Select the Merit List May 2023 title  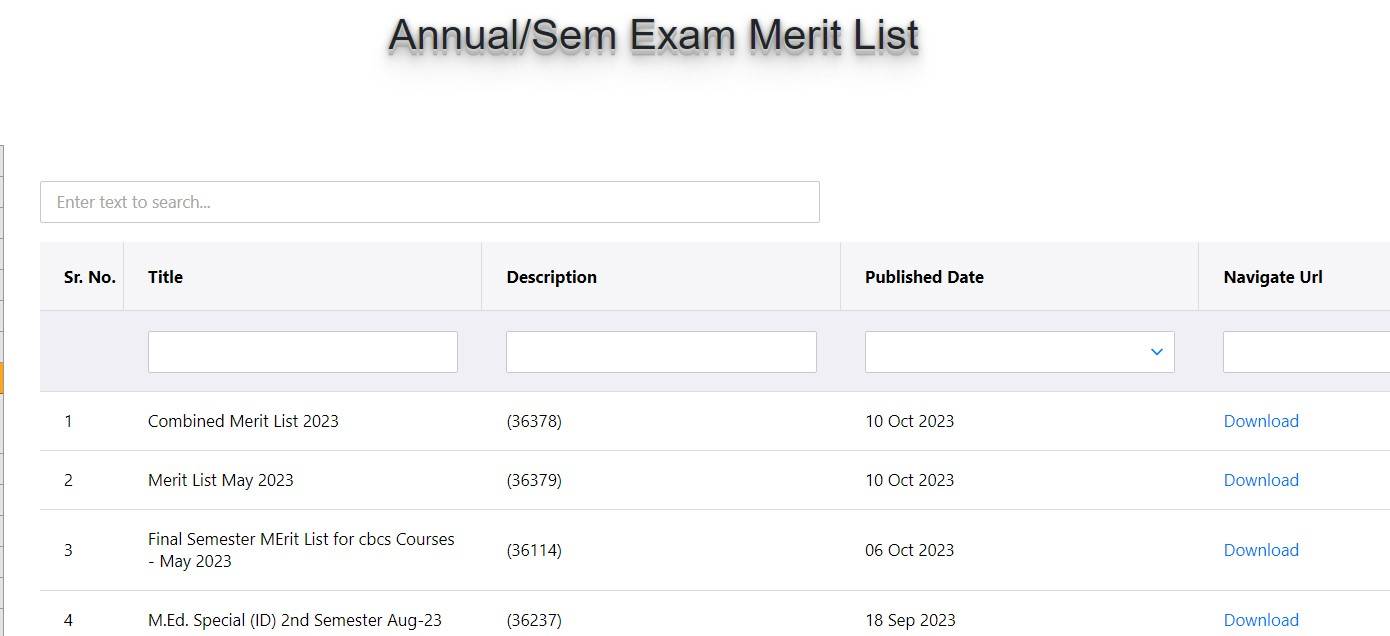pos(220,480)
